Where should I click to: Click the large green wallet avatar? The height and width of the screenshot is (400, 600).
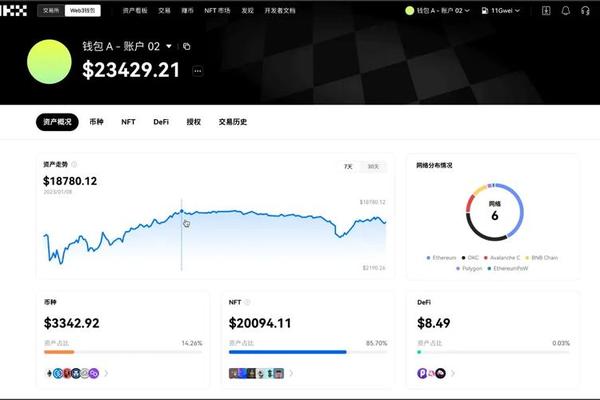(49, 62)
